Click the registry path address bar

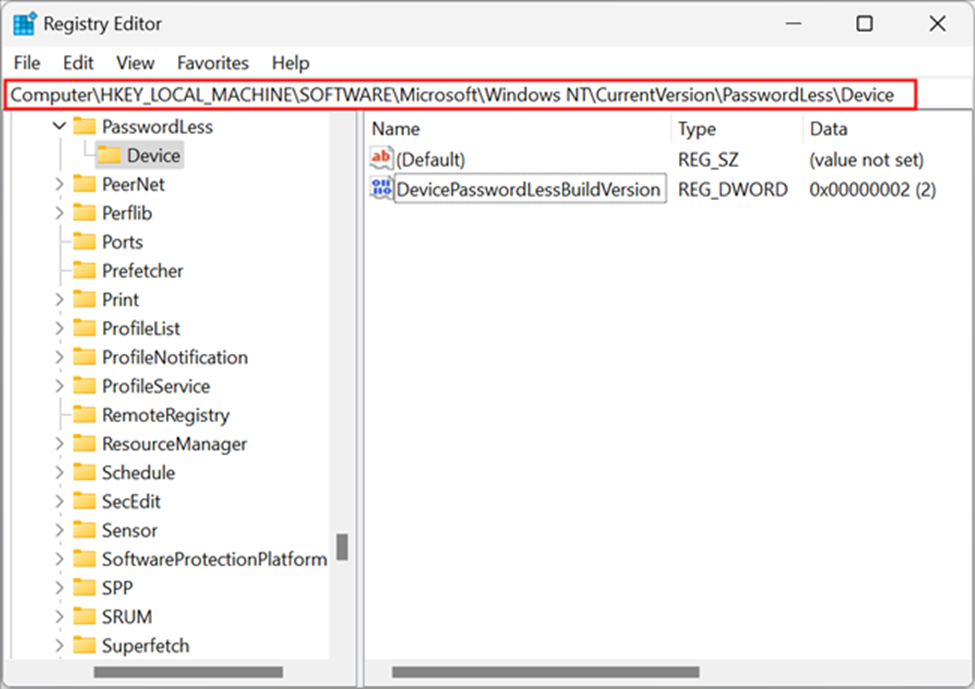(460, 95)
